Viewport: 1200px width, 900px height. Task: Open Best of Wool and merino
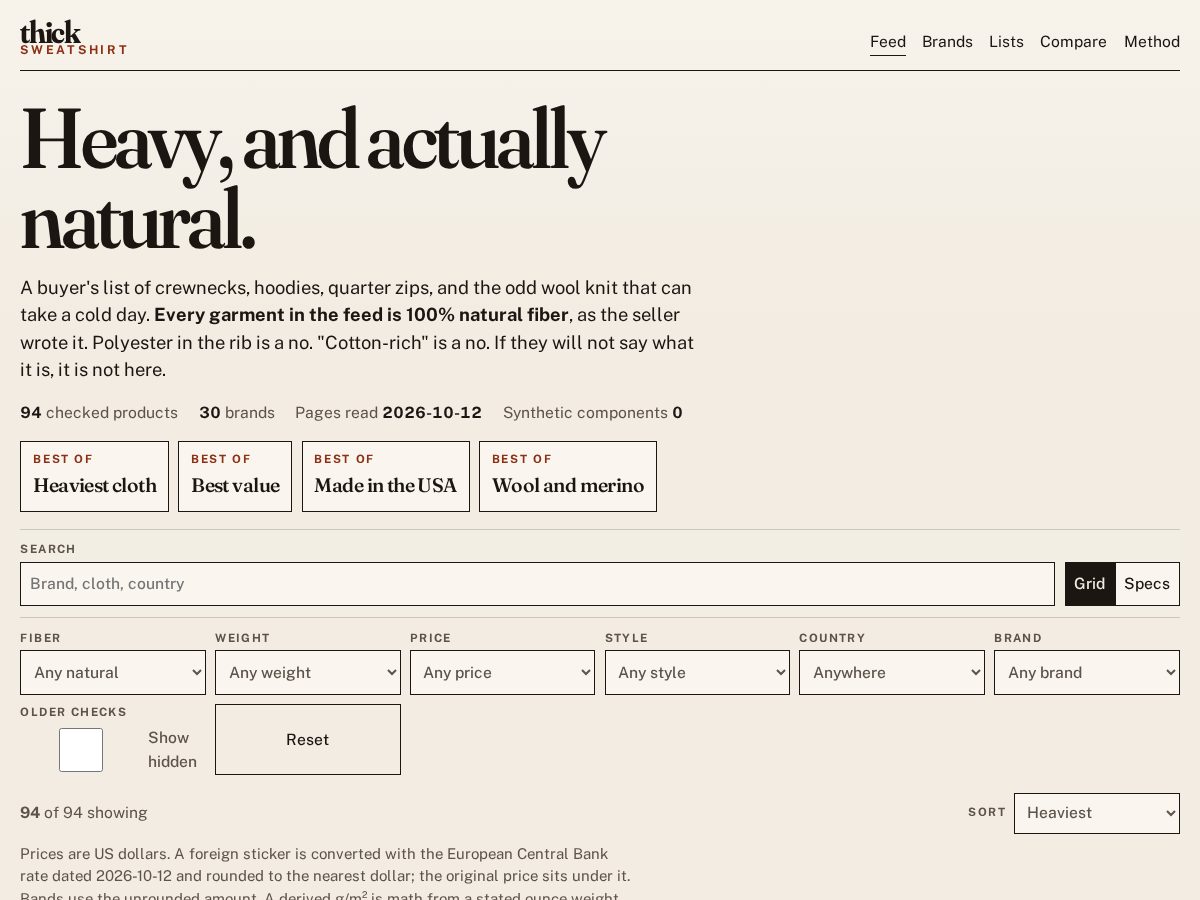[x=568, y=476]
